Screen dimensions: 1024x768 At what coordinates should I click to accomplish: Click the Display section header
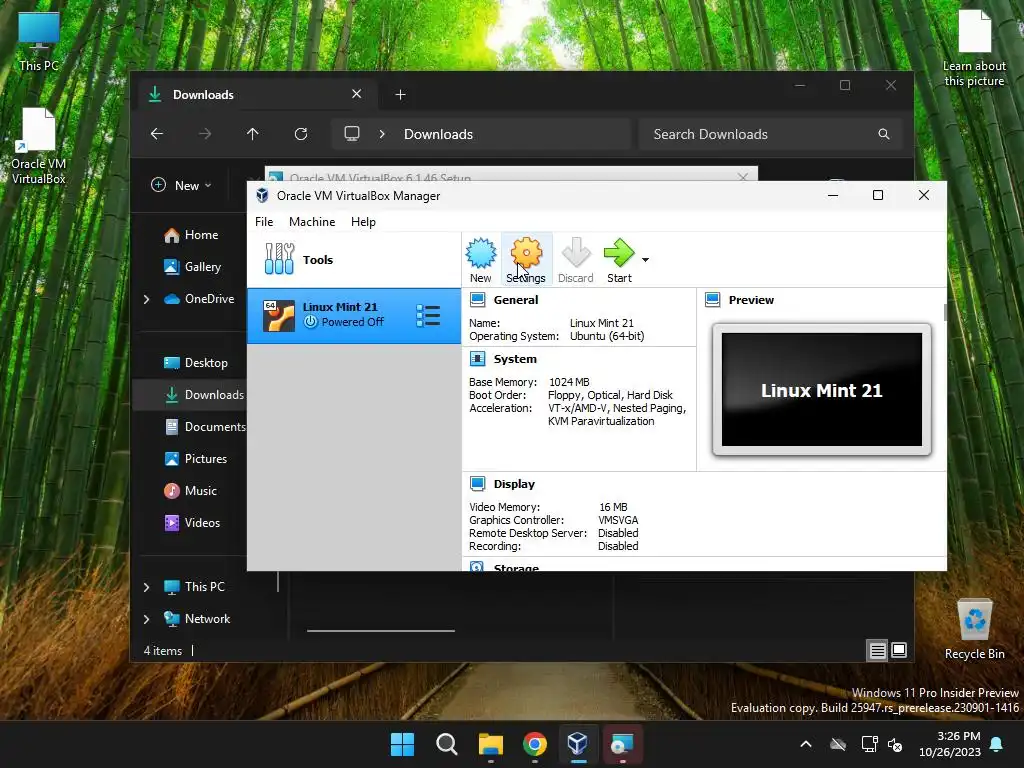click(x=514, y=484)
